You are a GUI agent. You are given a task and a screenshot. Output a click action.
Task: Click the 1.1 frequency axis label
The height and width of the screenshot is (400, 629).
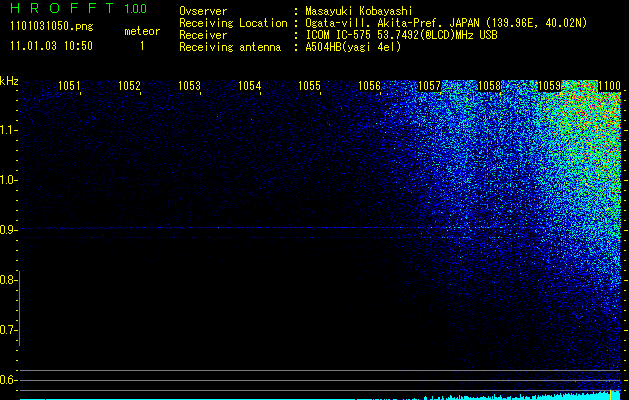[8, 130]
